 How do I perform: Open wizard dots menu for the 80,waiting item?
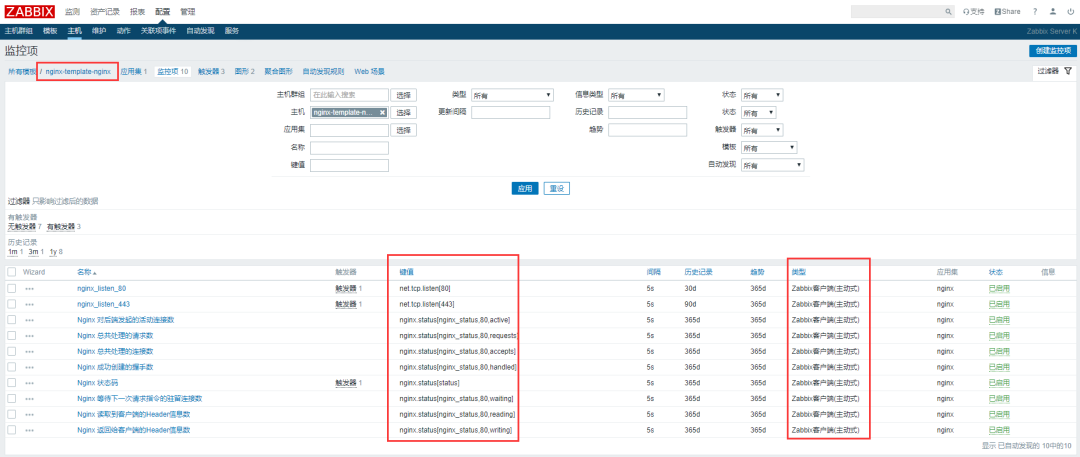coord(30,399)
